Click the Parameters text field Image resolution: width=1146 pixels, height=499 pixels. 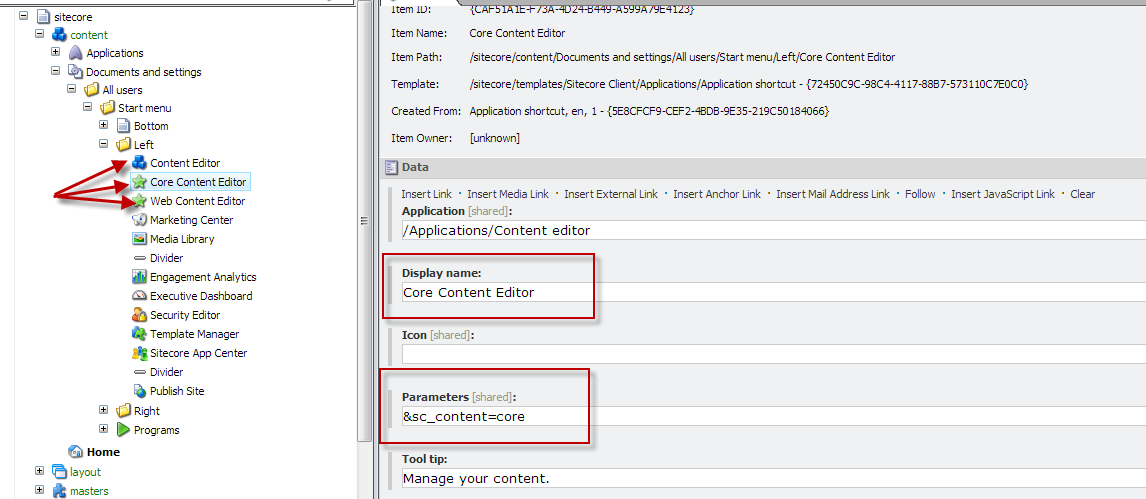pos(770,416)
